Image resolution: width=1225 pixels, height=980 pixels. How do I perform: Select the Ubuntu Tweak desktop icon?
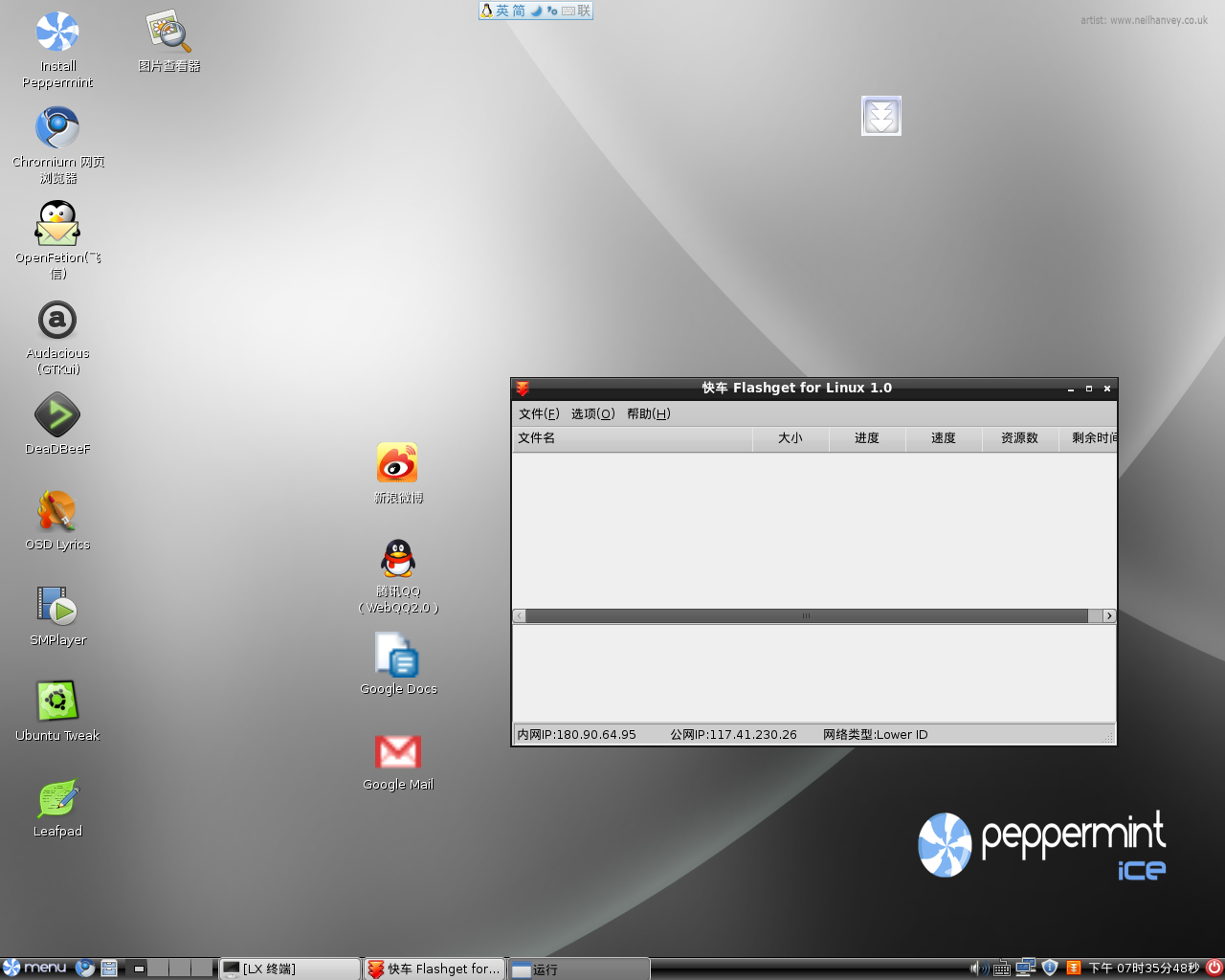click(x=57, y=702)
